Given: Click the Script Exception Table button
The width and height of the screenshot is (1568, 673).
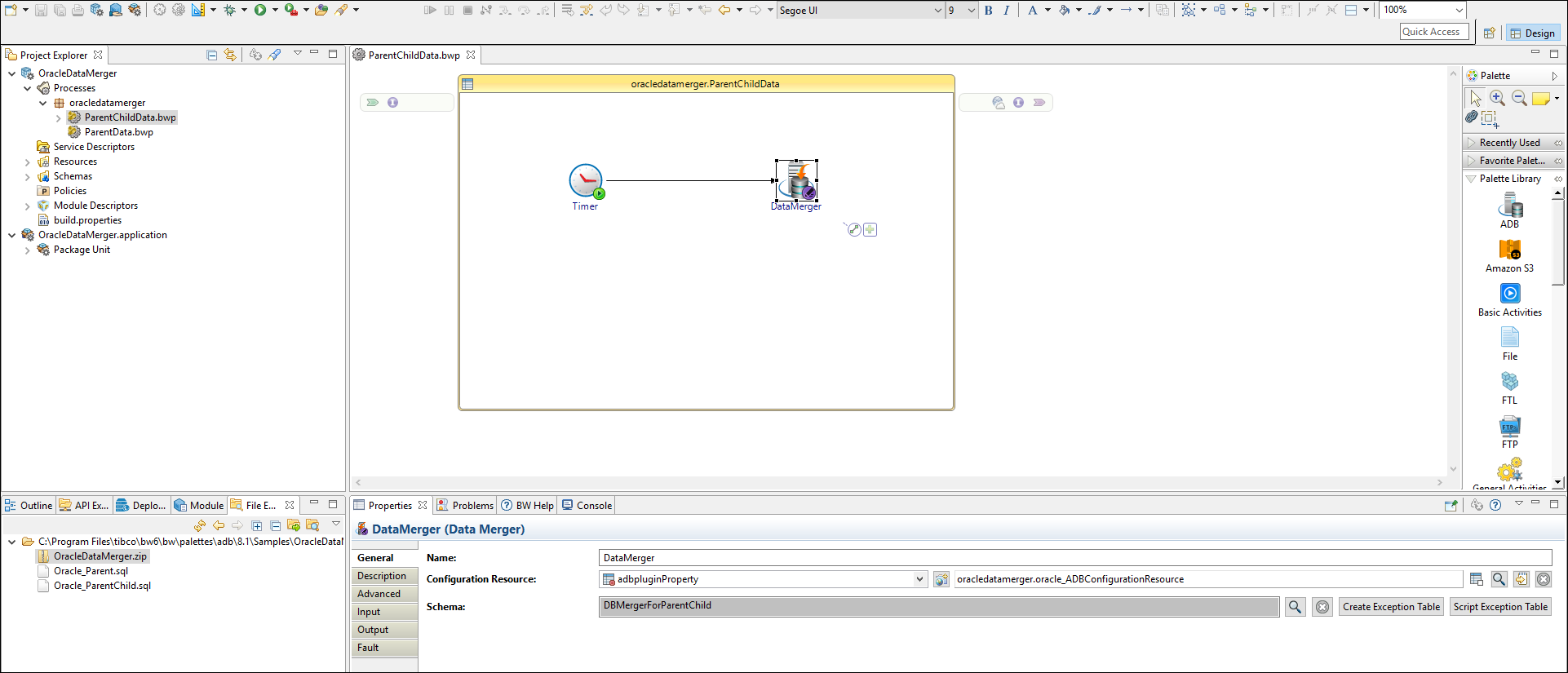Looking at the screenshot, I should tap(1500, 607).
